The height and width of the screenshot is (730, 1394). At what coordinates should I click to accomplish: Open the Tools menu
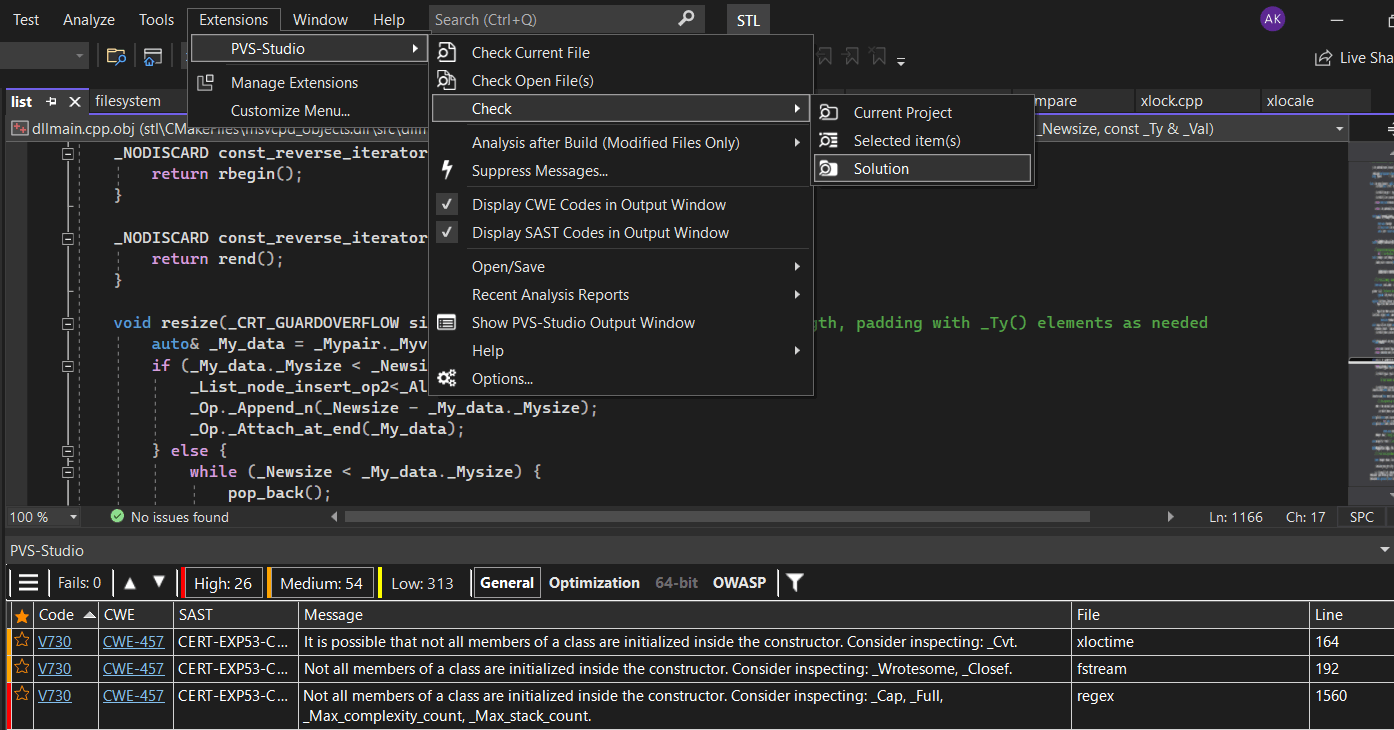[156, 19]
